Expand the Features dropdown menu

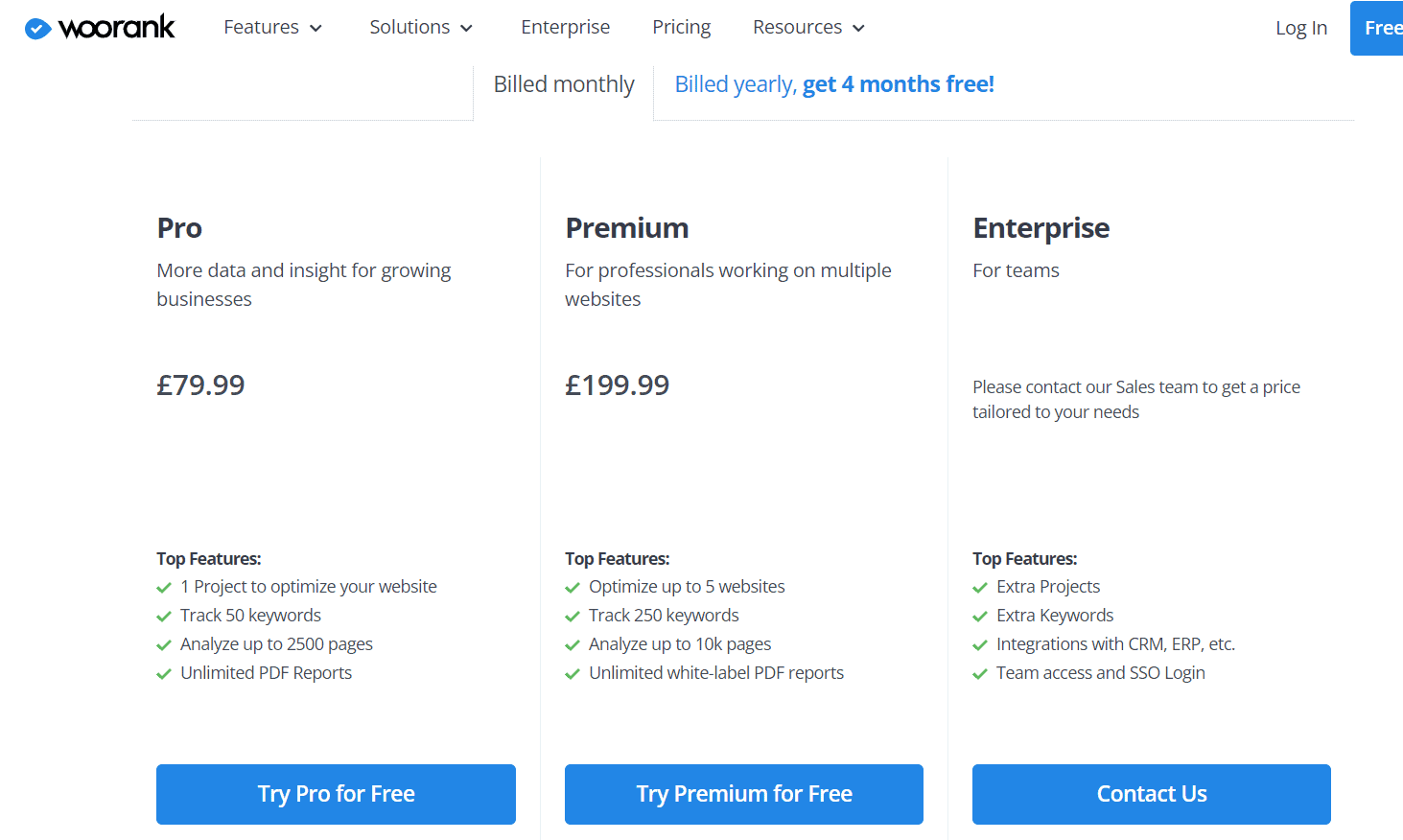pyautogui.click(x=273, y=28)
